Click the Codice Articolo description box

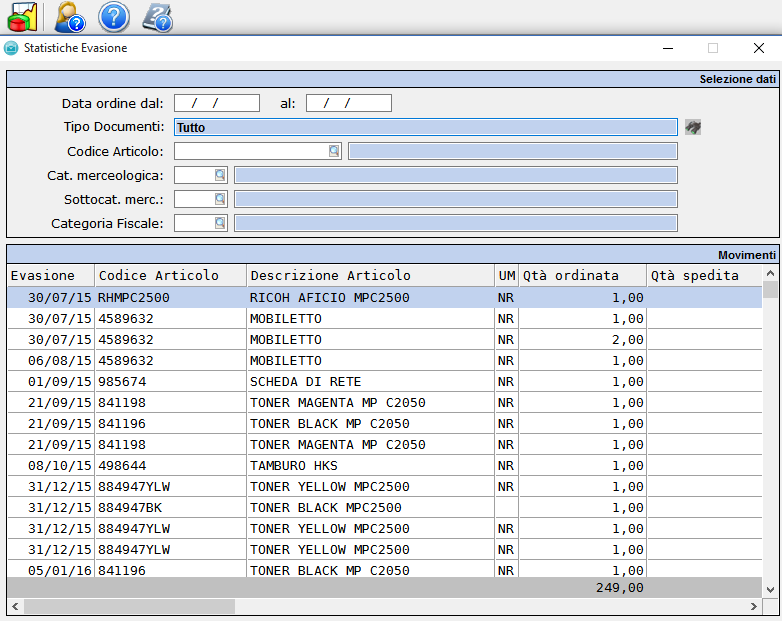(513, 151)
